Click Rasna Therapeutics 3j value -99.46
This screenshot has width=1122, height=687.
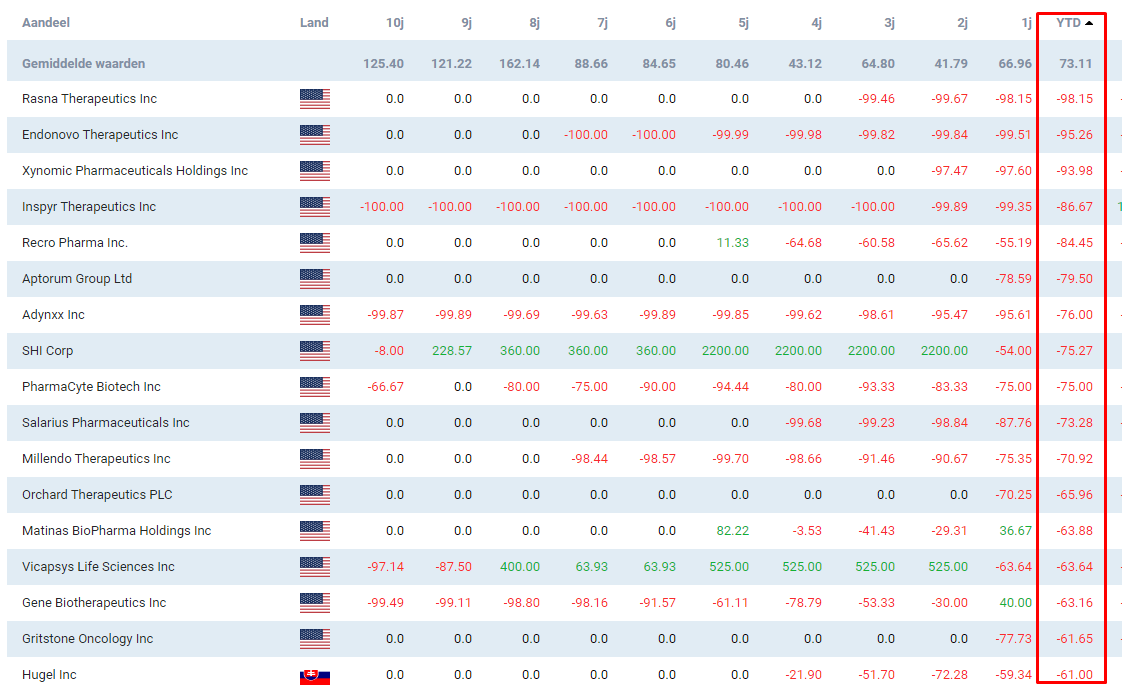point(877,99)
